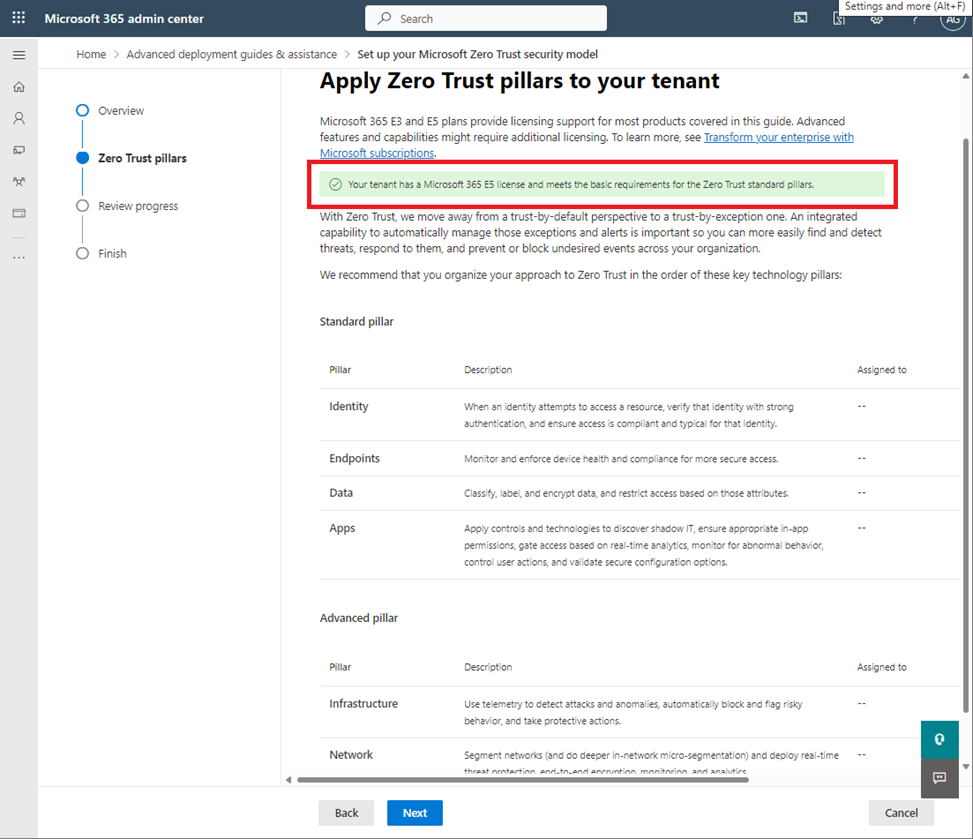The width and height of the screenshot is (973, 839).
Task: Select the Overview step
Action: pyautogui.click(x=110, y=110)
